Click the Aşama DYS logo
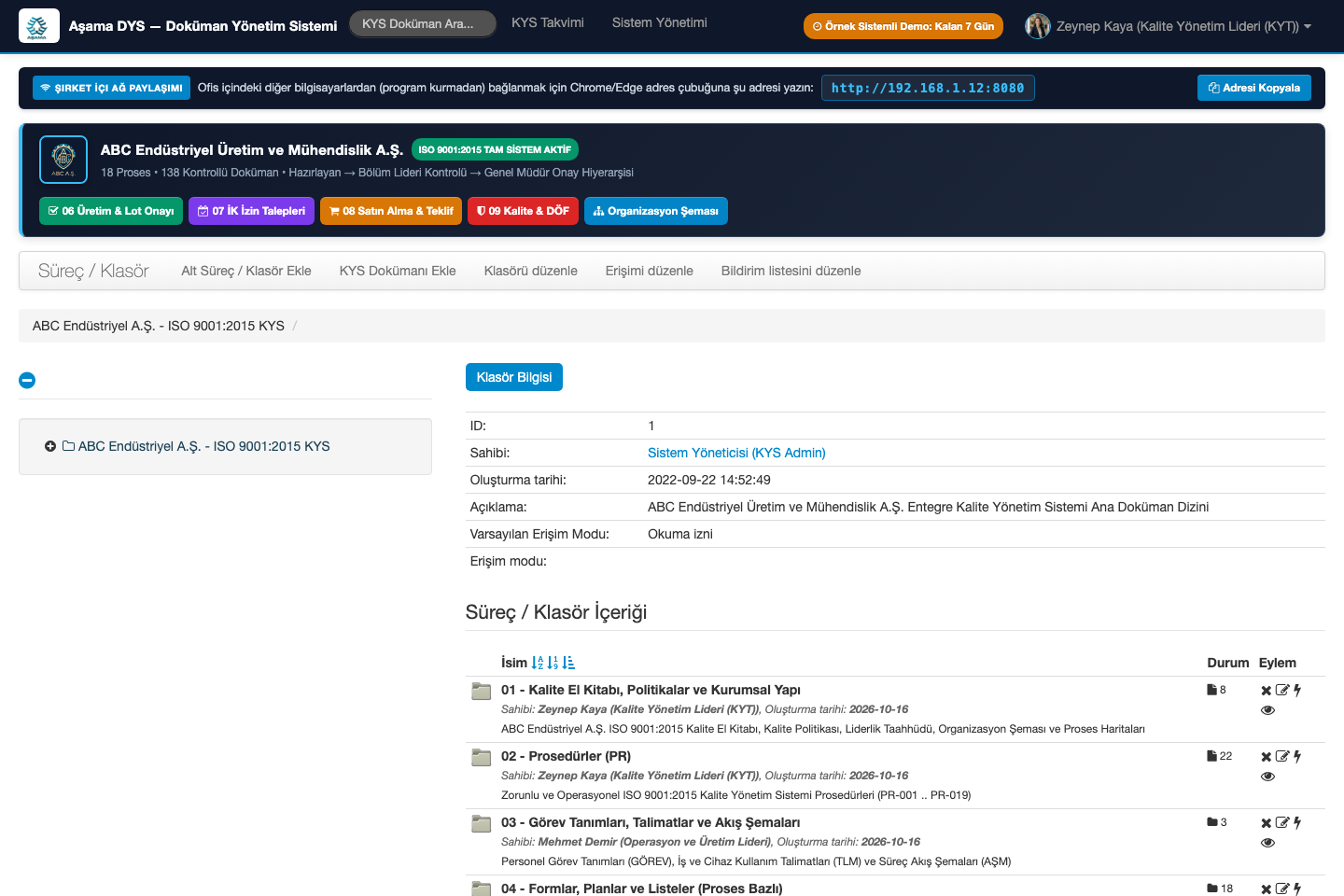The image size is (1344, 896). tap(38, 26)
